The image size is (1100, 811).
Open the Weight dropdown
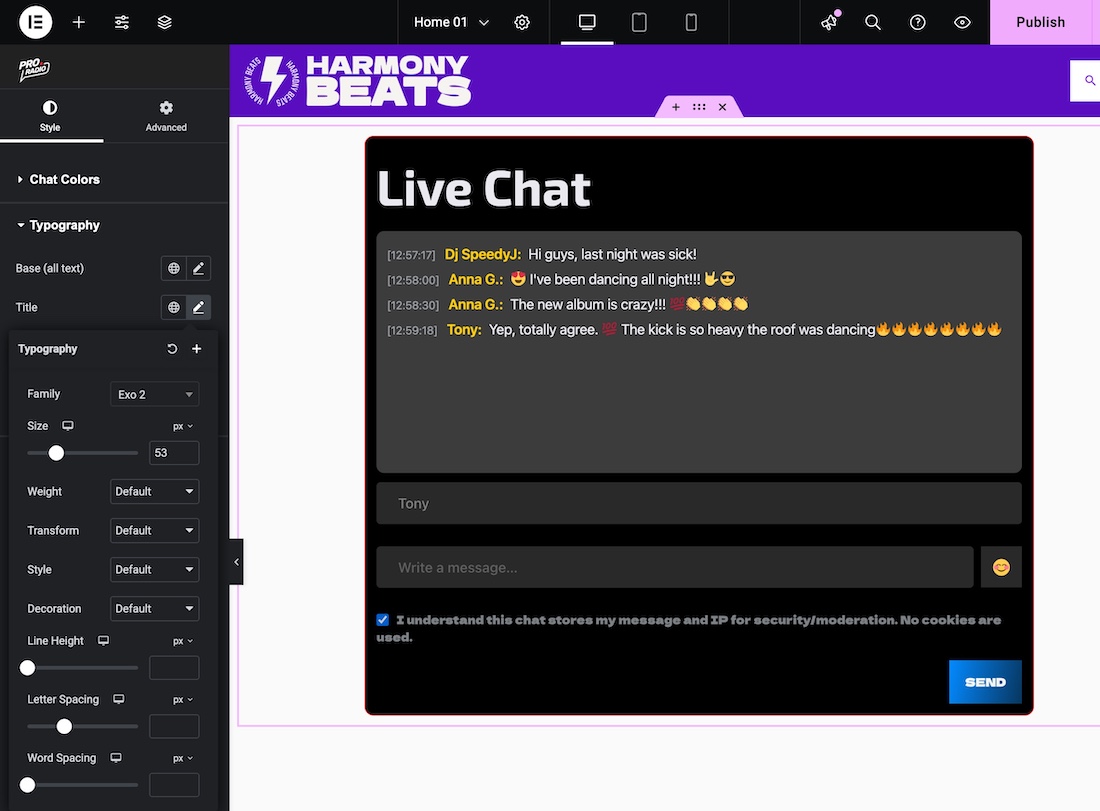[154, 491]
